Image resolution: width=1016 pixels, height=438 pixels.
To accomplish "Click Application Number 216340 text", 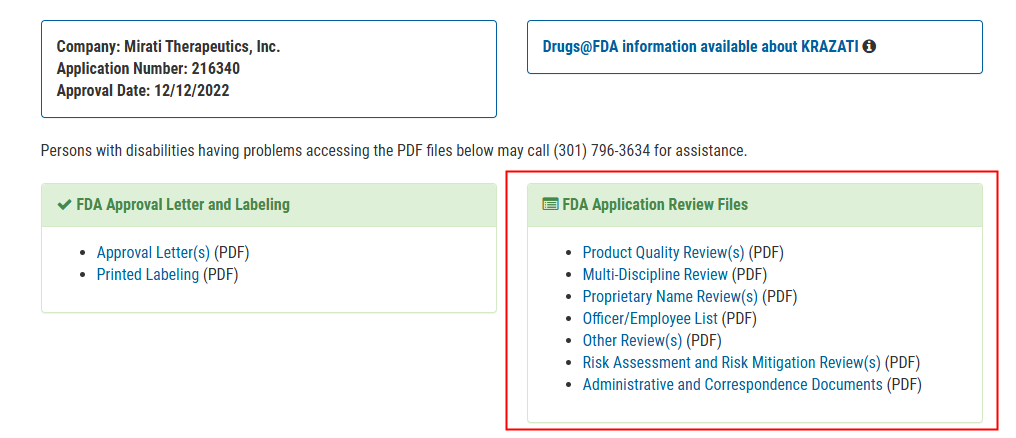I will point(148,69).
